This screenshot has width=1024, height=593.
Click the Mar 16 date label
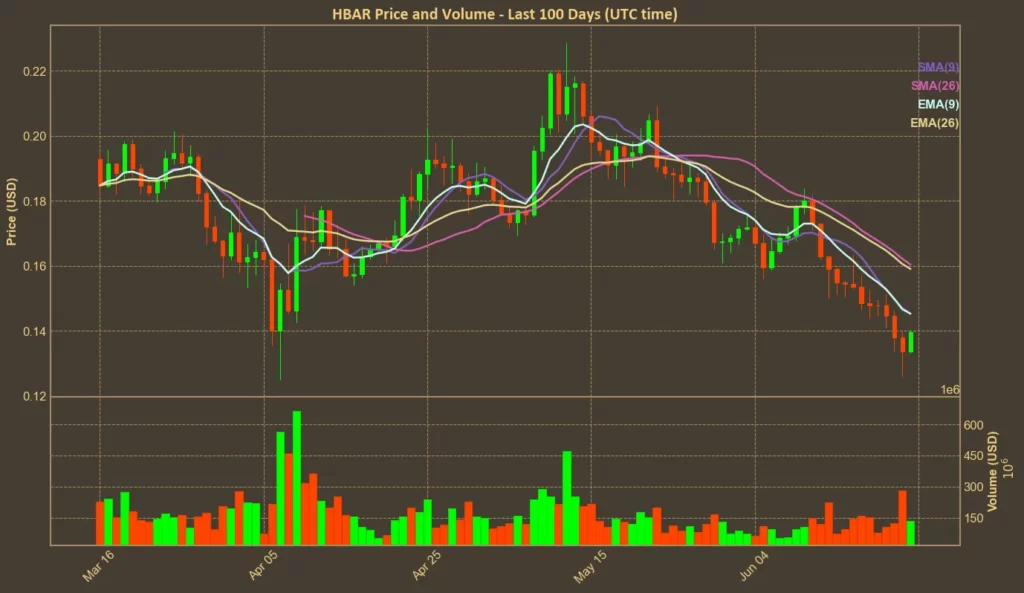coord(98,566)
